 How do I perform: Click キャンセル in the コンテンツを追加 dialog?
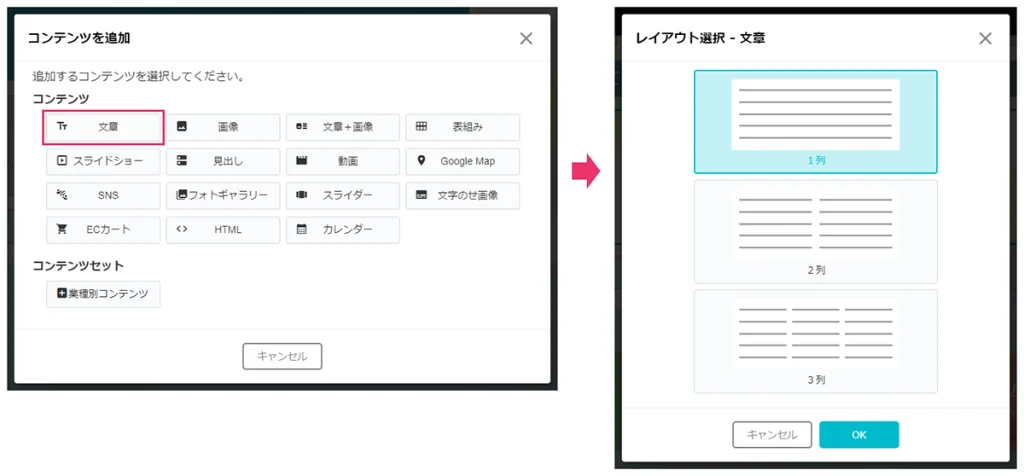click(282, 356)
